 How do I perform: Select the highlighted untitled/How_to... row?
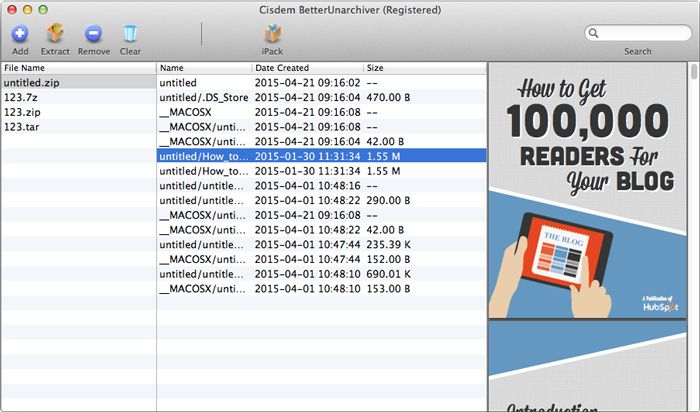tap(321, 156)
